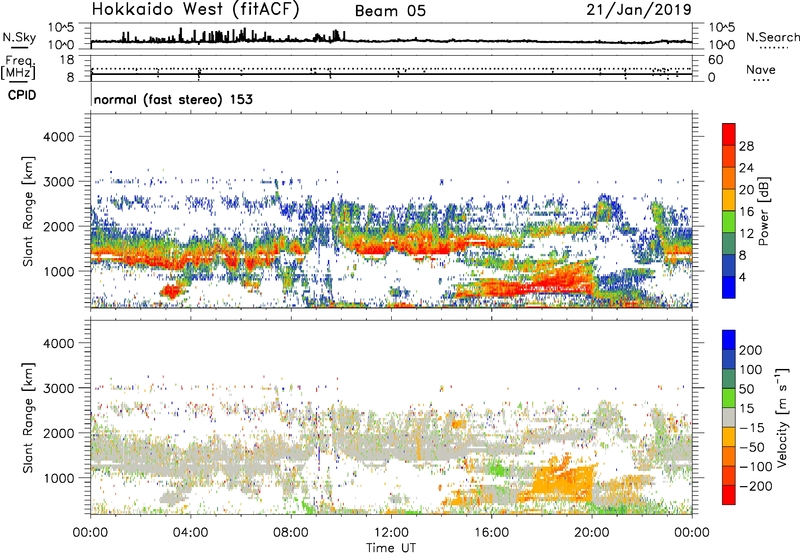Click the 'Freq. [MHz]' axis label

point(18,67)
